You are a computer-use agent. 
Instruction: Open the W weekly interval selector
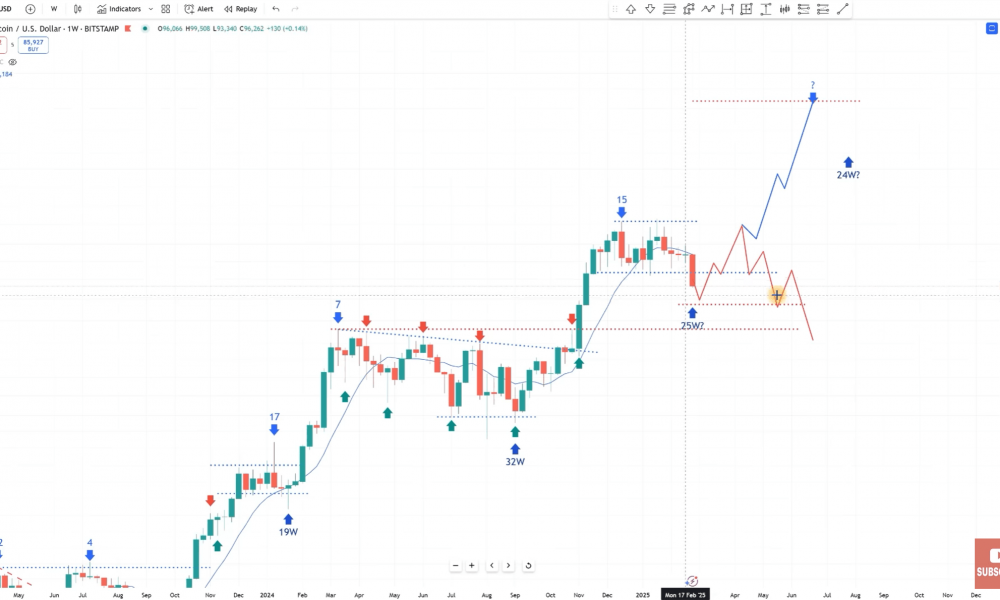point(54,9)
